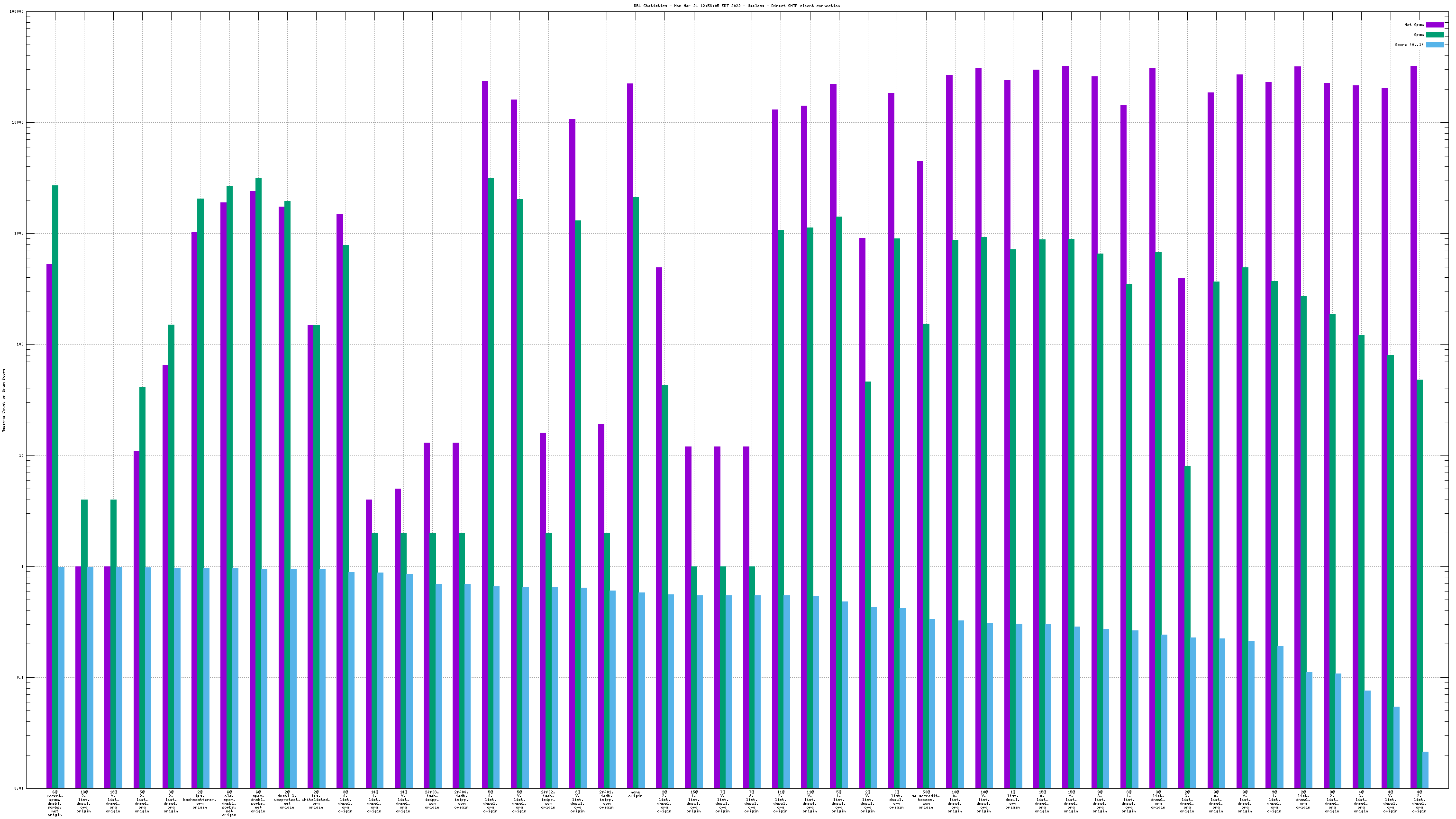Click the recent.spam.dnsbl.sorbs.net x-axis label
This screenshot has width=1456, height=819.
coord(55,803)
